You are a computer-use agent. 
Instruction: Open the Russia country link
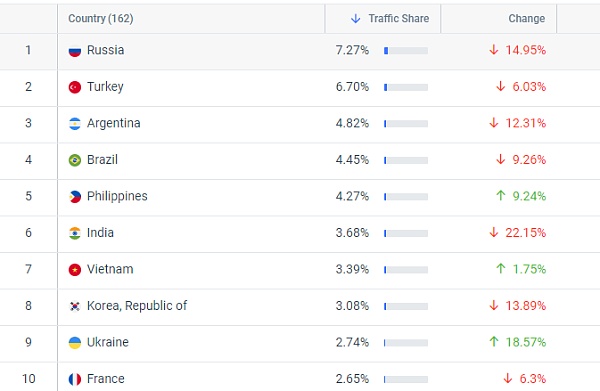[106, 50]
